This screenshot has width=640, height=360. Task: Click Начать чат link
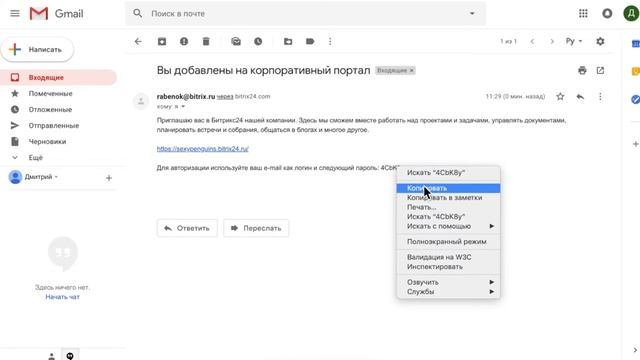(x=62, y=297)
